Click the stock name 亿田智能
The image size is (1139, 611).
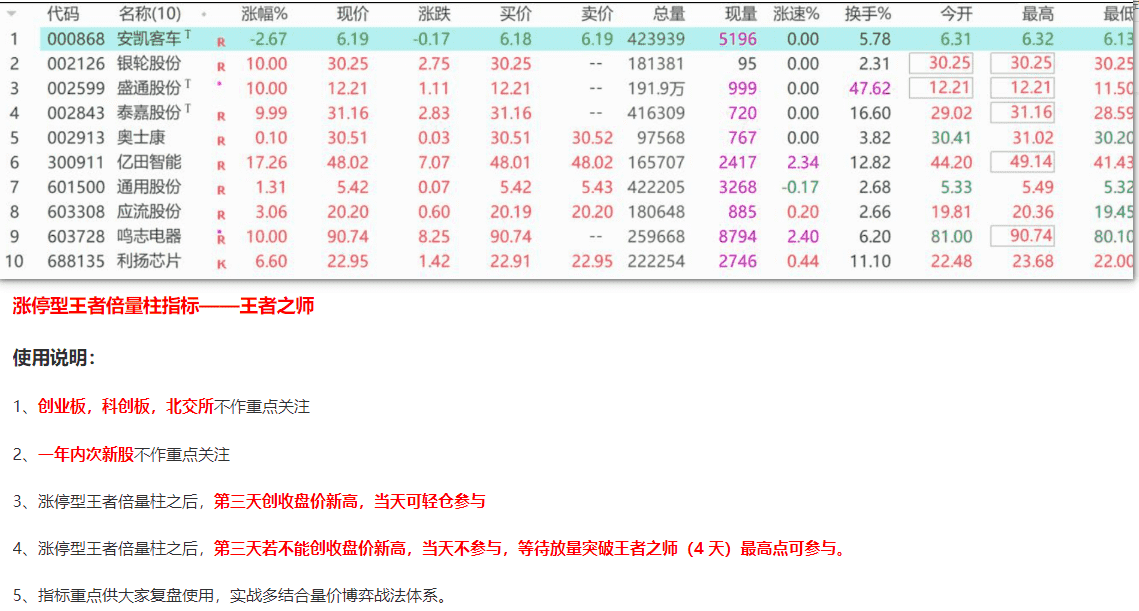click(x=149, y=163)
